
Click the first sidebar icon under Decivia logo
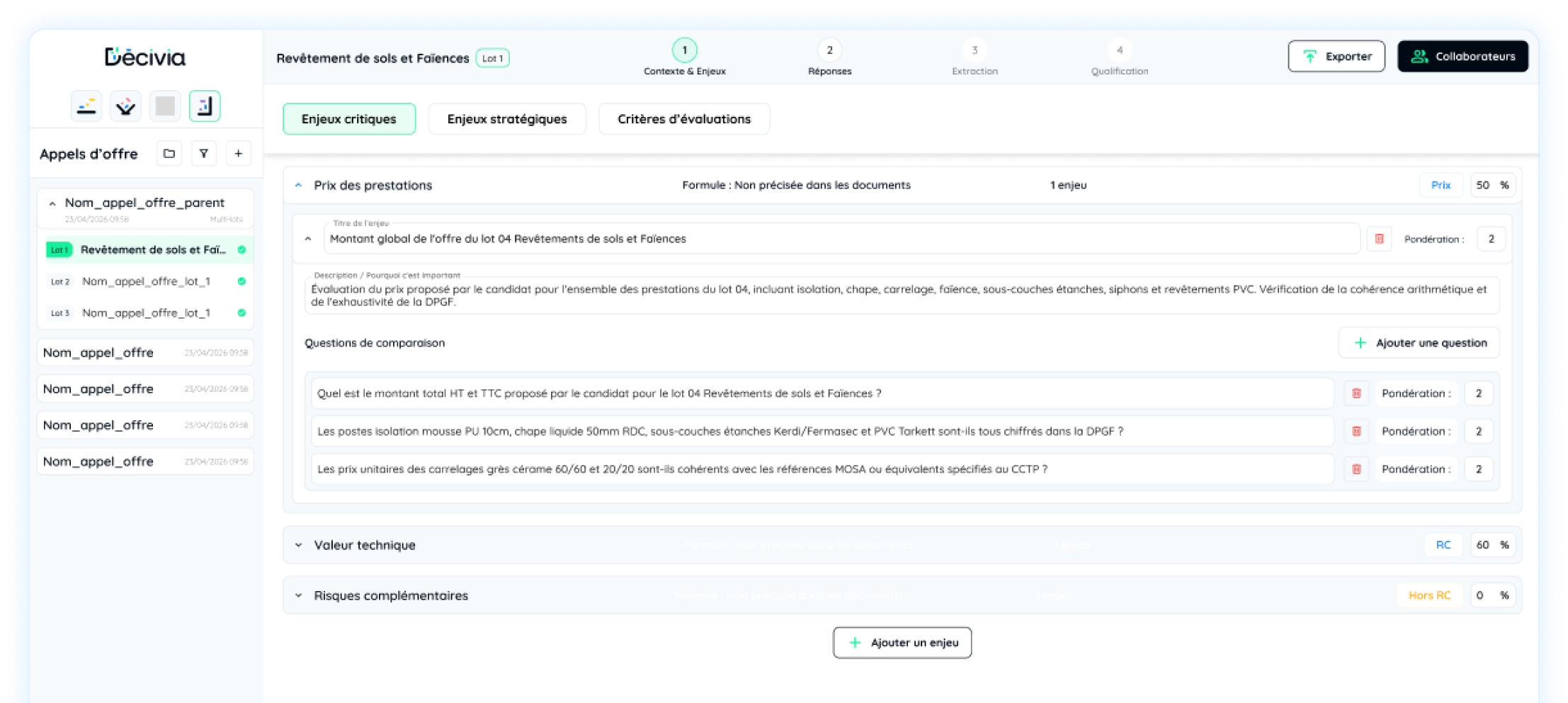(x=86, y=106)
